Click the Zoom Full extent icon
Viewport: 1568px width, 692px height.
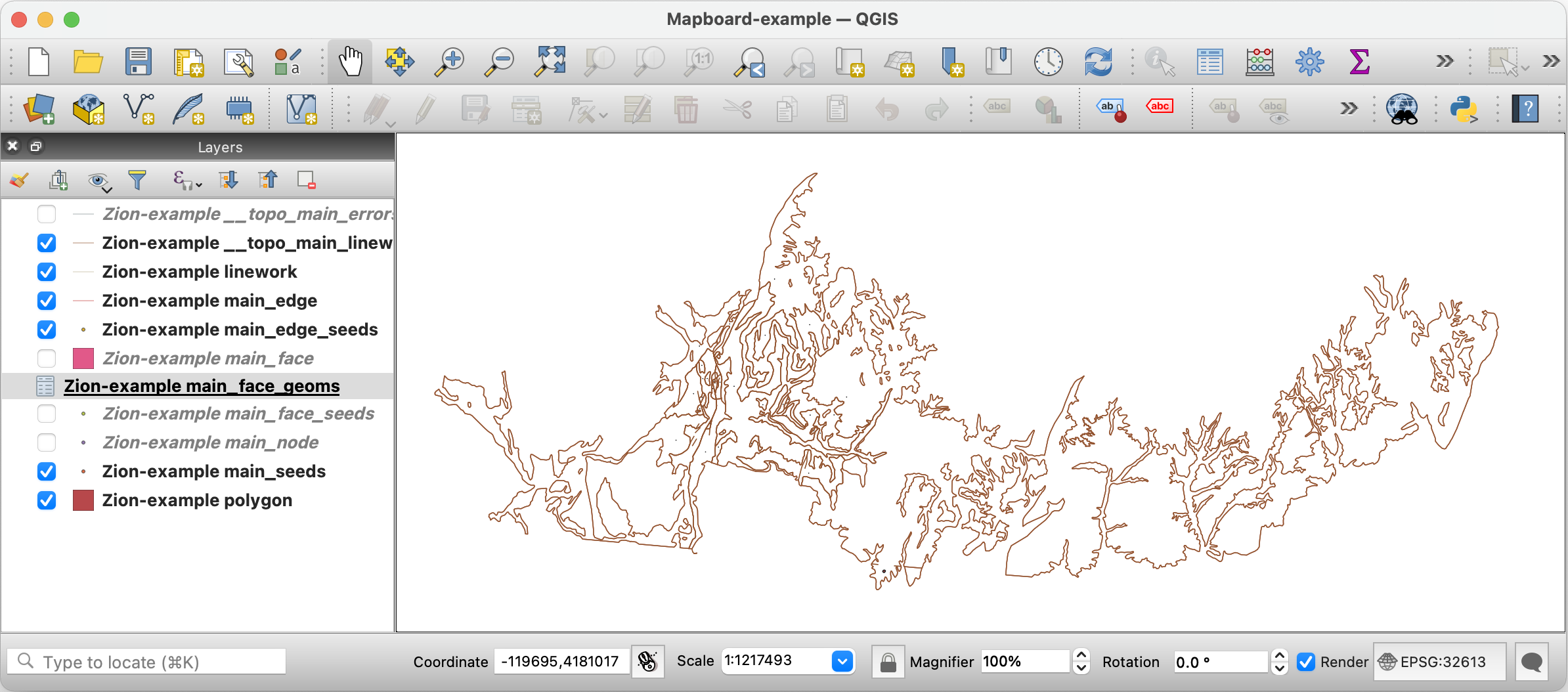point(550,62)
